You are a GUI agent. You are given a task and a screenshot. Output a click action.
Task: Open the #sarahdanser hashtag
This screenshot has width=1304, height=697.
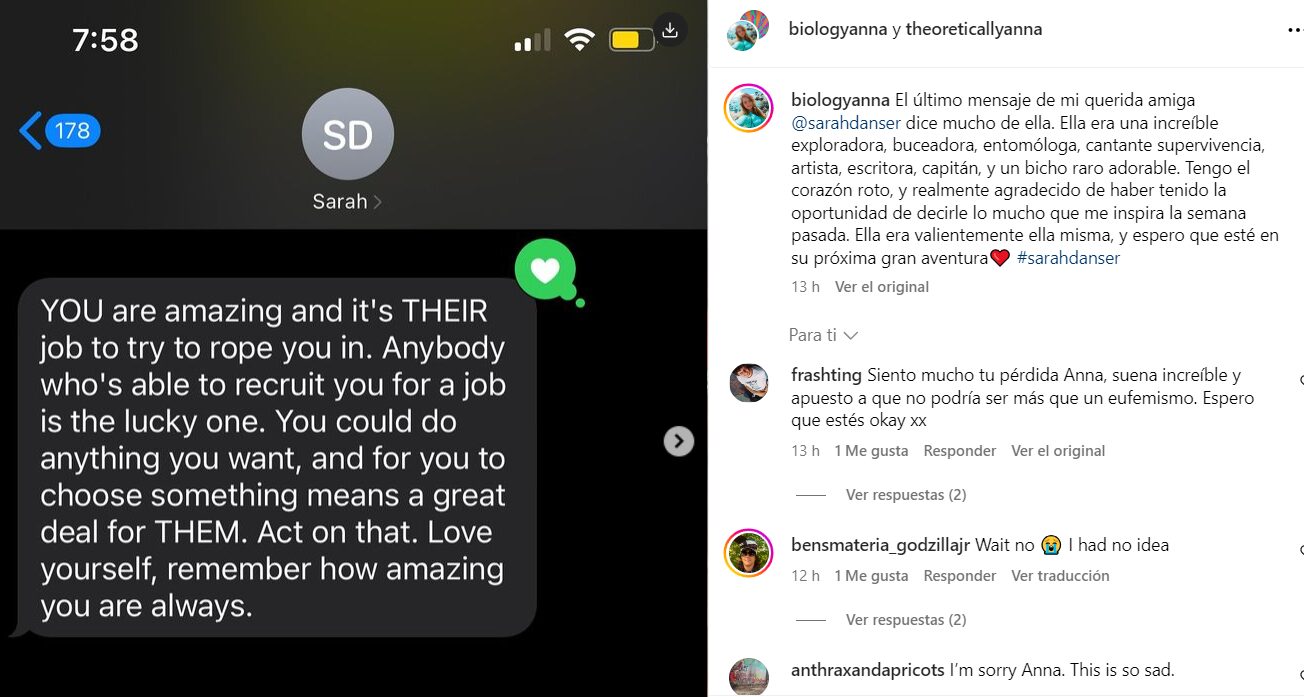(1068, 258)
